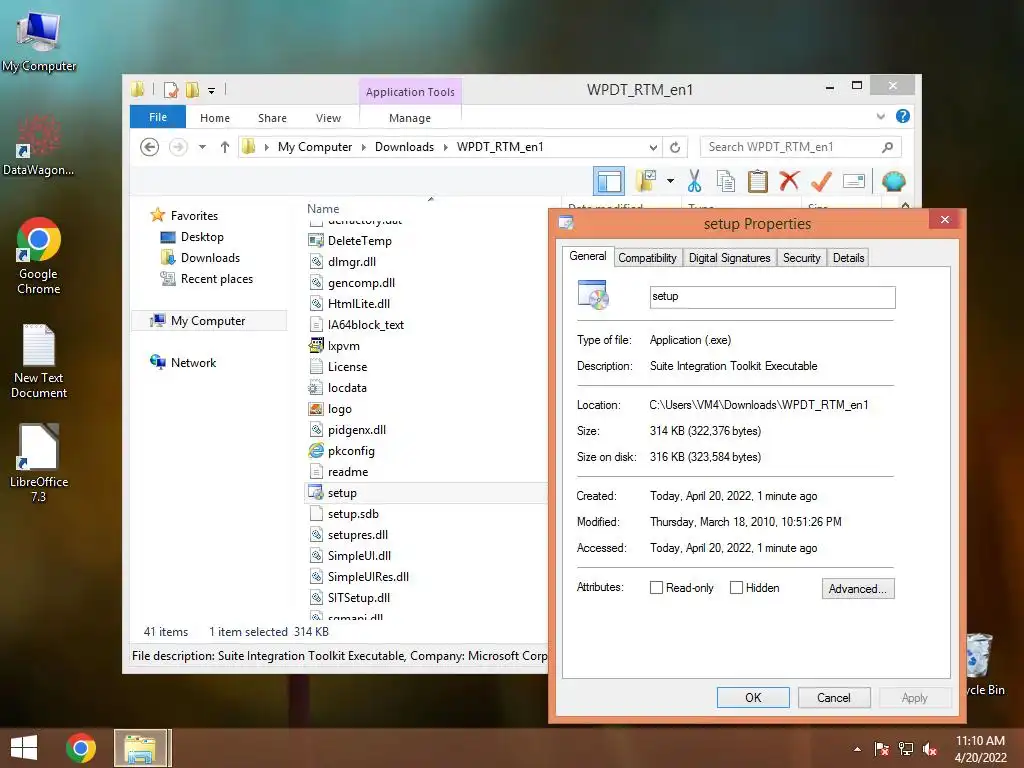Click the Name column header
Viewport: 1024px width, 768px height.
click(323, 208)
